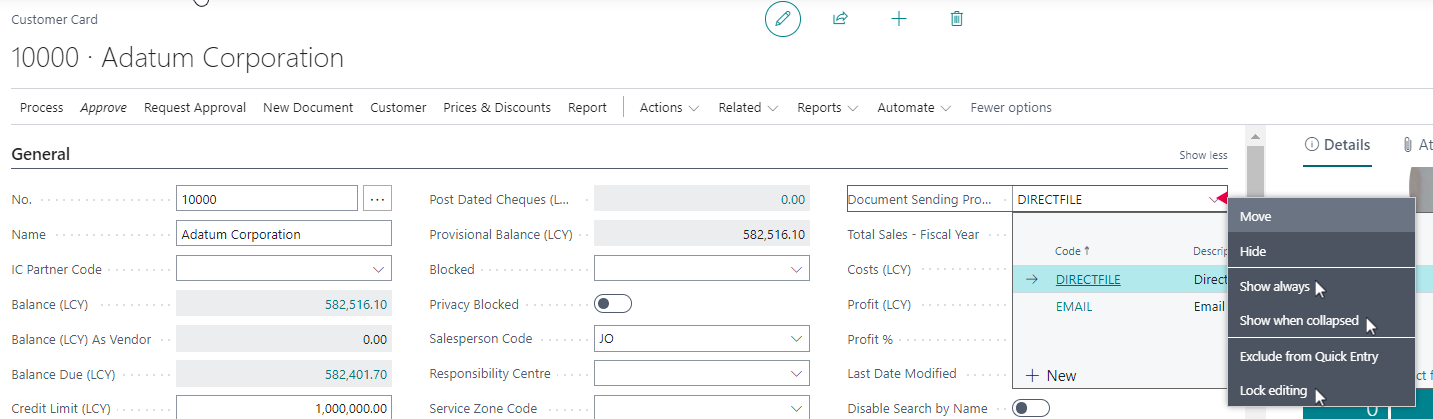Viewport: 1433px width, 419px height.
Task: Open the Blocked dropdown
Action: click(797, 269)
